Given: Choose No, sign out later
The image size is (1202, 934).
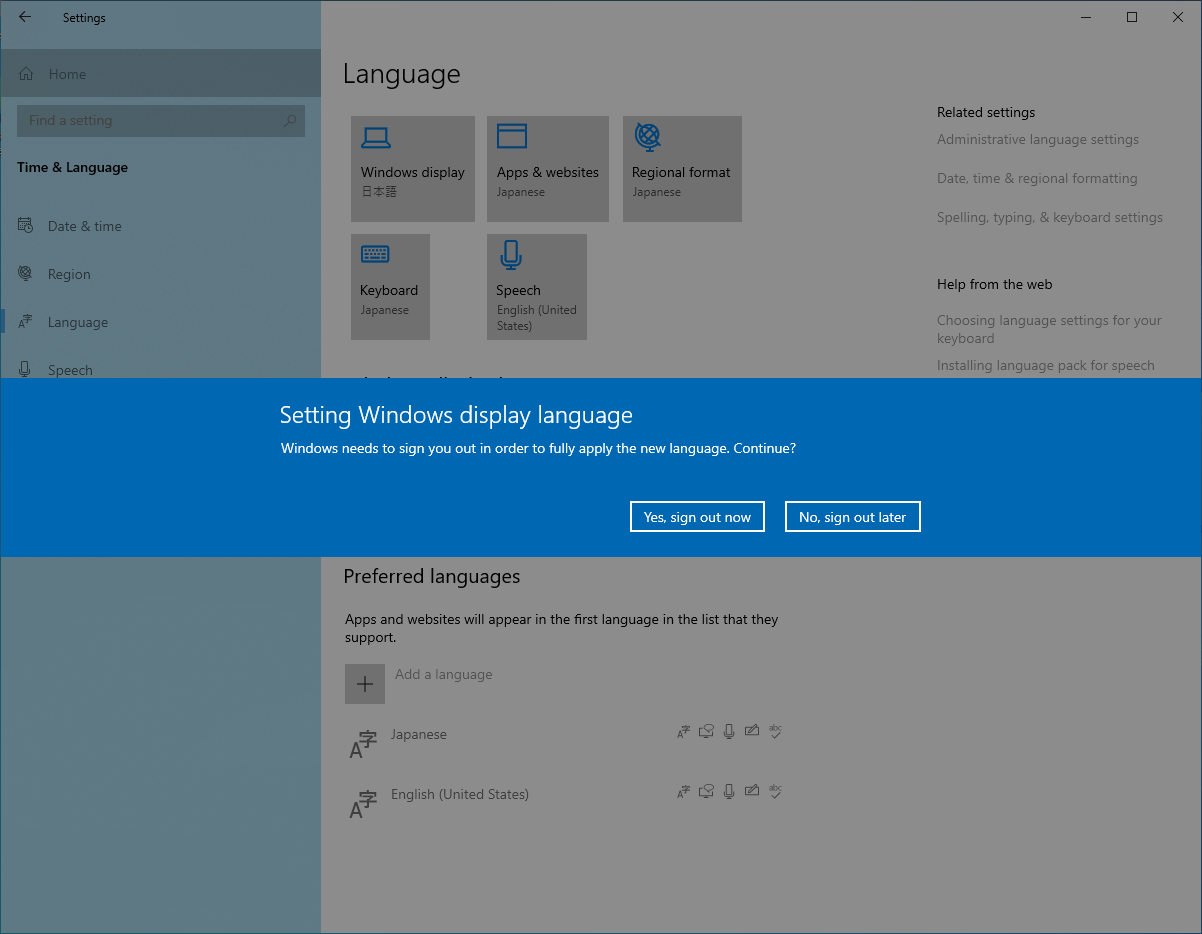Looking at the screenshot, I should click(852, 517).
